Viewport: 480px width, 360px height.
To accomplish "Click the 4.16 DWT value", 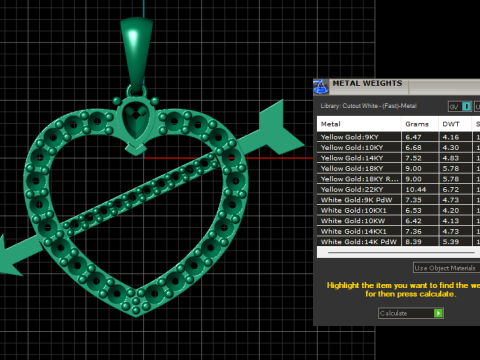I will pyautogui.click(x=451, y=137).
